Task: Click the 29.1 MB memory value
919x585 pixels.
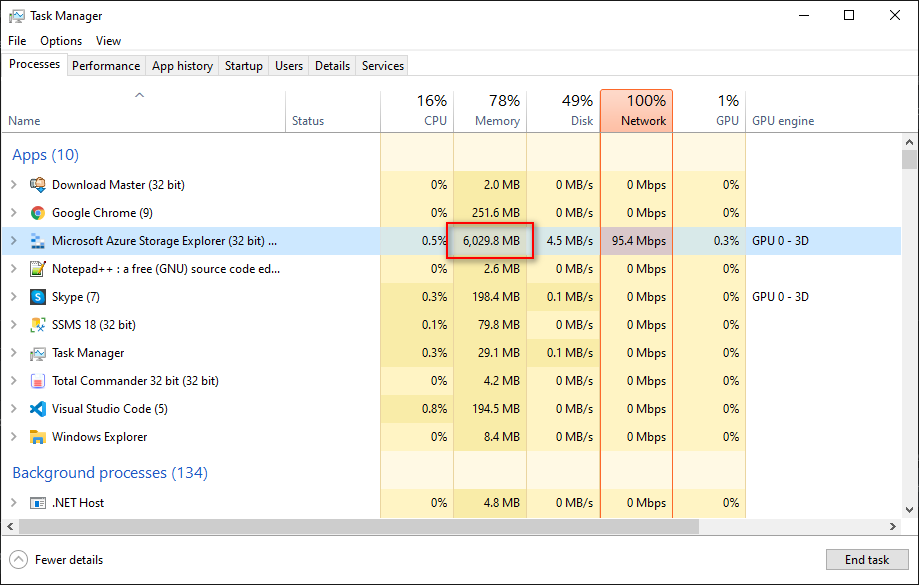Action: coord(499,353)
